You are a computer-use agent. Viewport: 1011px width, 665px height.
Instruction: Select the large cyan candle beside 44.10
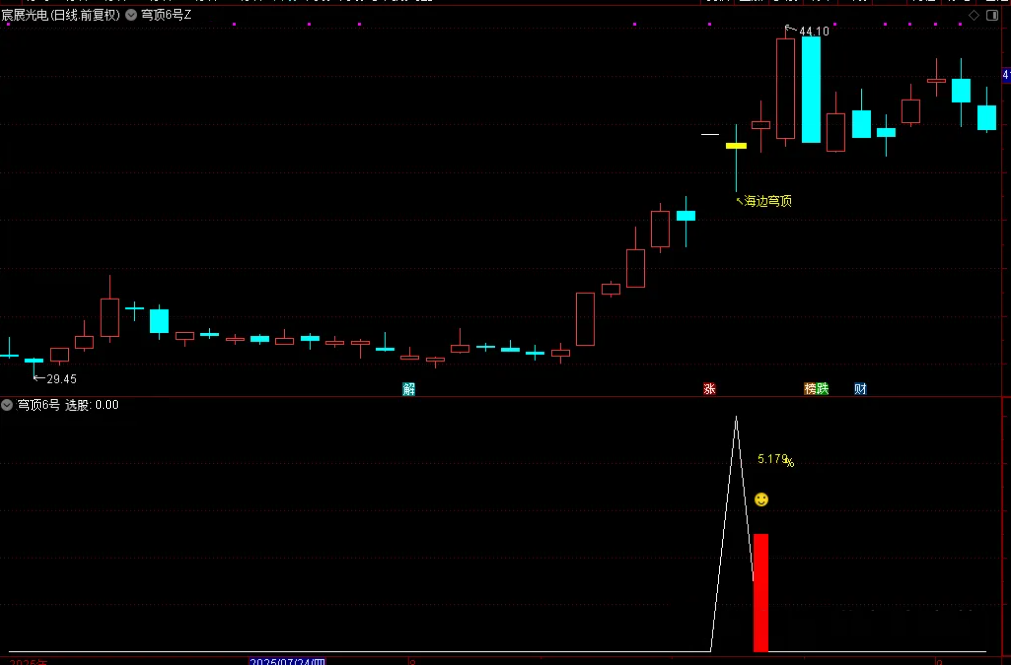point(811,89)
